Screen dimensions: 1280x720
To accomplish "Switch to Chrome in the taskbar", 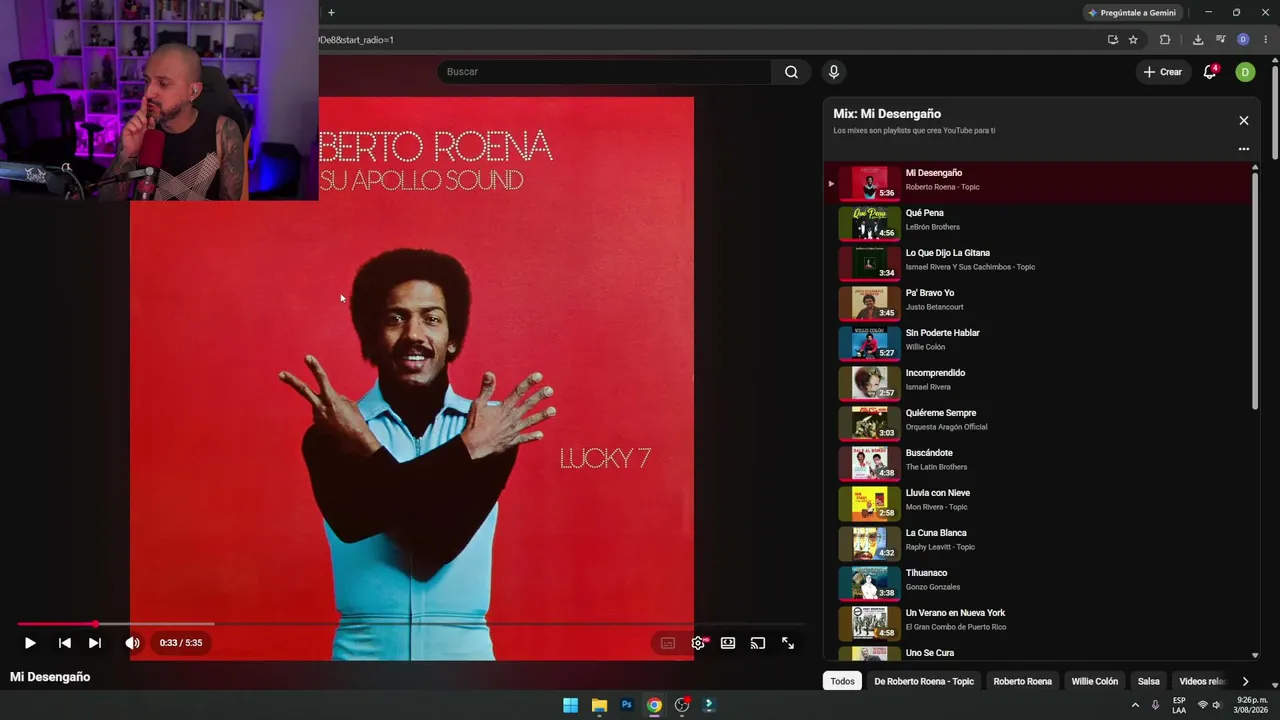I will pos(654,705).
